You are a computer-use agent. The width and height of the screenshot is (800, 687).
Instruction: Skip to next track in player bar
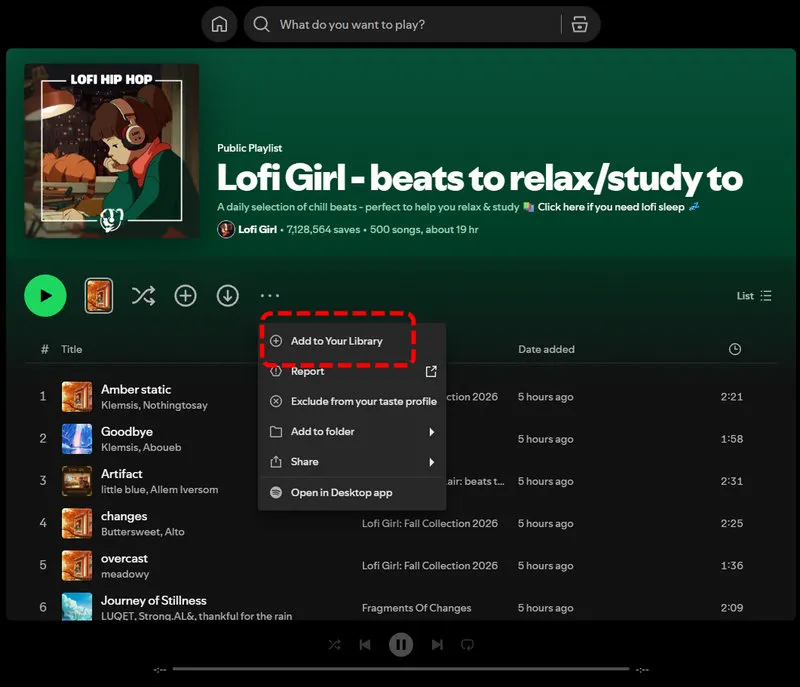[437, 645]
